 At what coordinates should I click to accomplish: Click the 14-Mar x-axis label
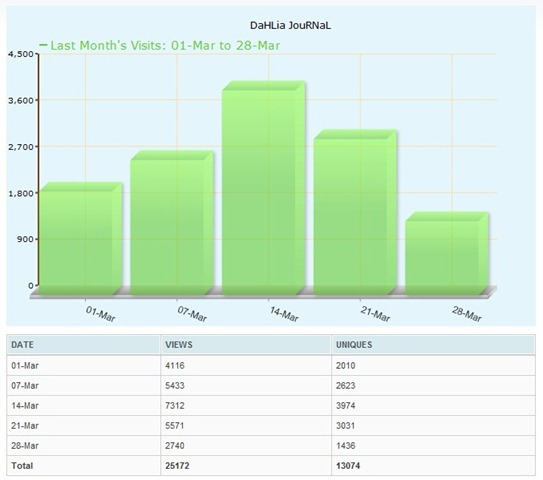pyautogui.click(x=284, y=314)
